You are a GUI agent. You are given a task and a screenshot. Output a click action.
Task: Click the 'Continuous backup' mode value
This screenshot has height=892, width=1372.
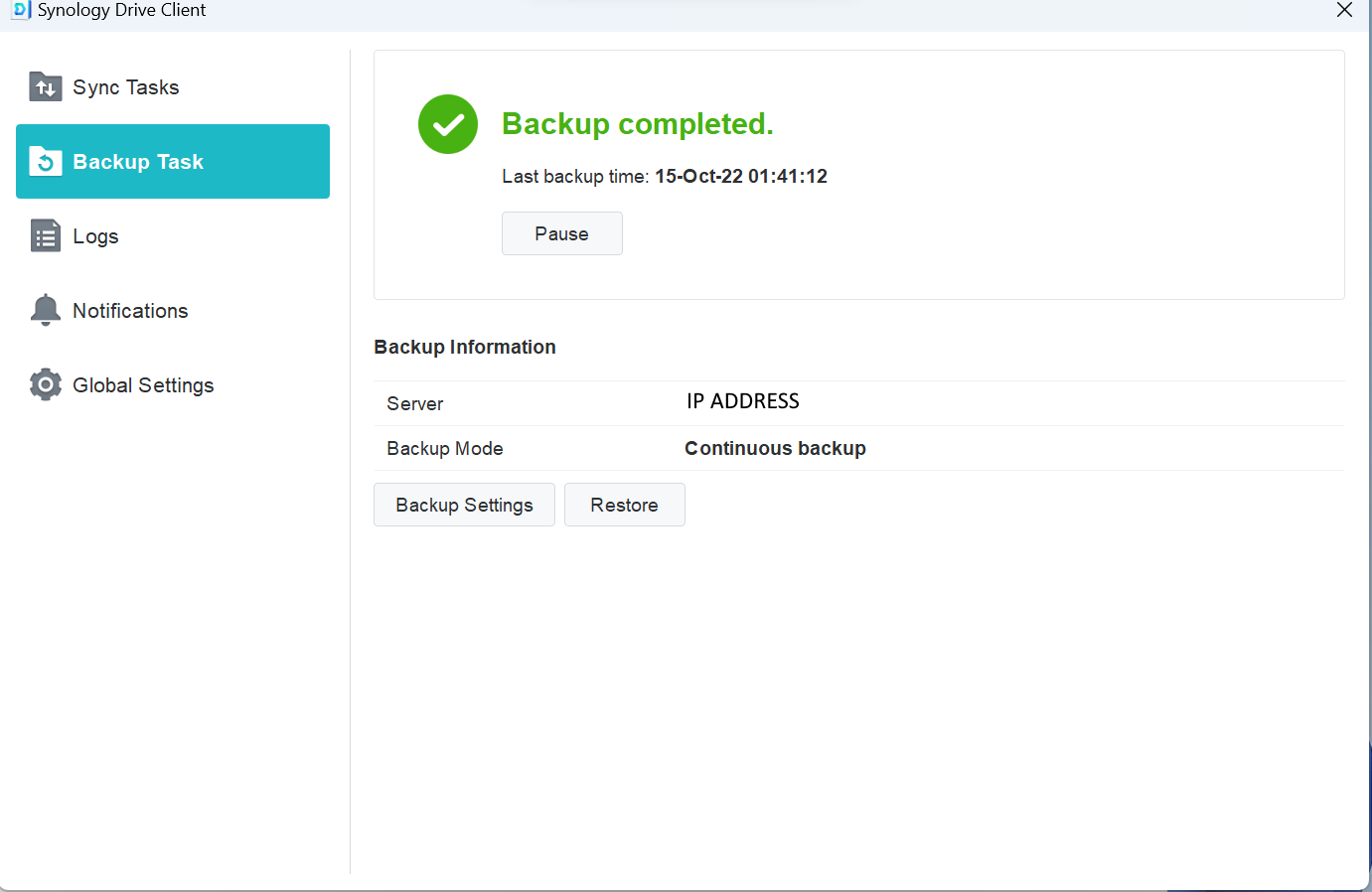776,448
